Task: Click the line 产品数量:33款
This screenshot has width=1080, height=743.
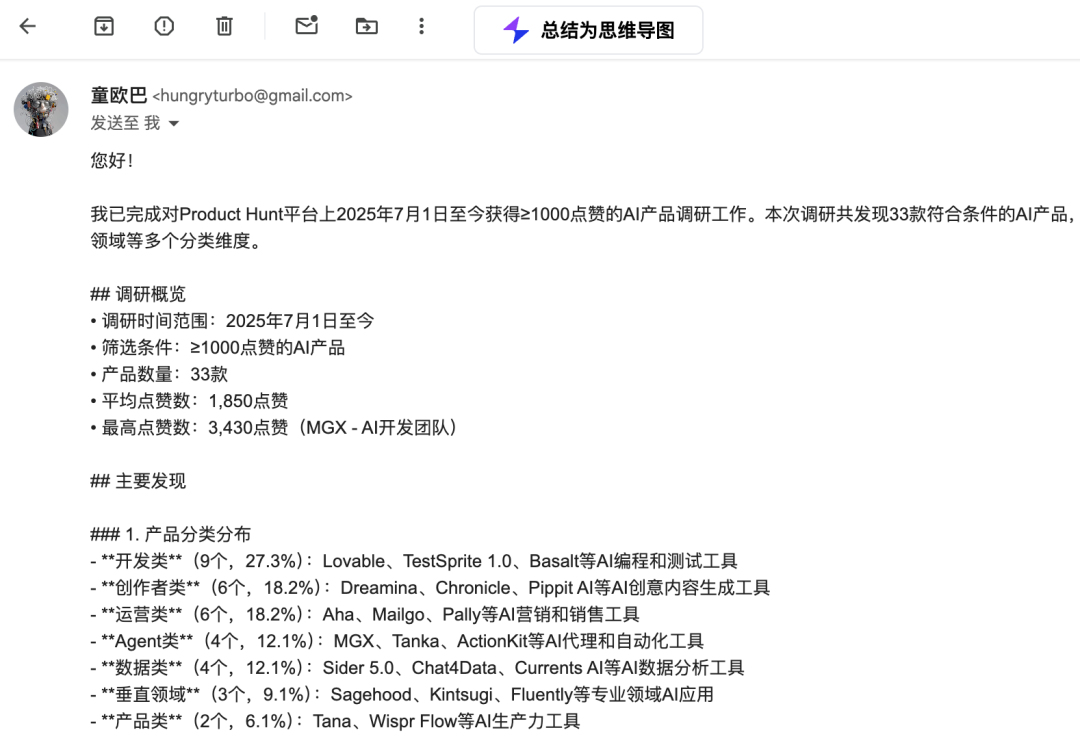Action: [x=159, y=375]
